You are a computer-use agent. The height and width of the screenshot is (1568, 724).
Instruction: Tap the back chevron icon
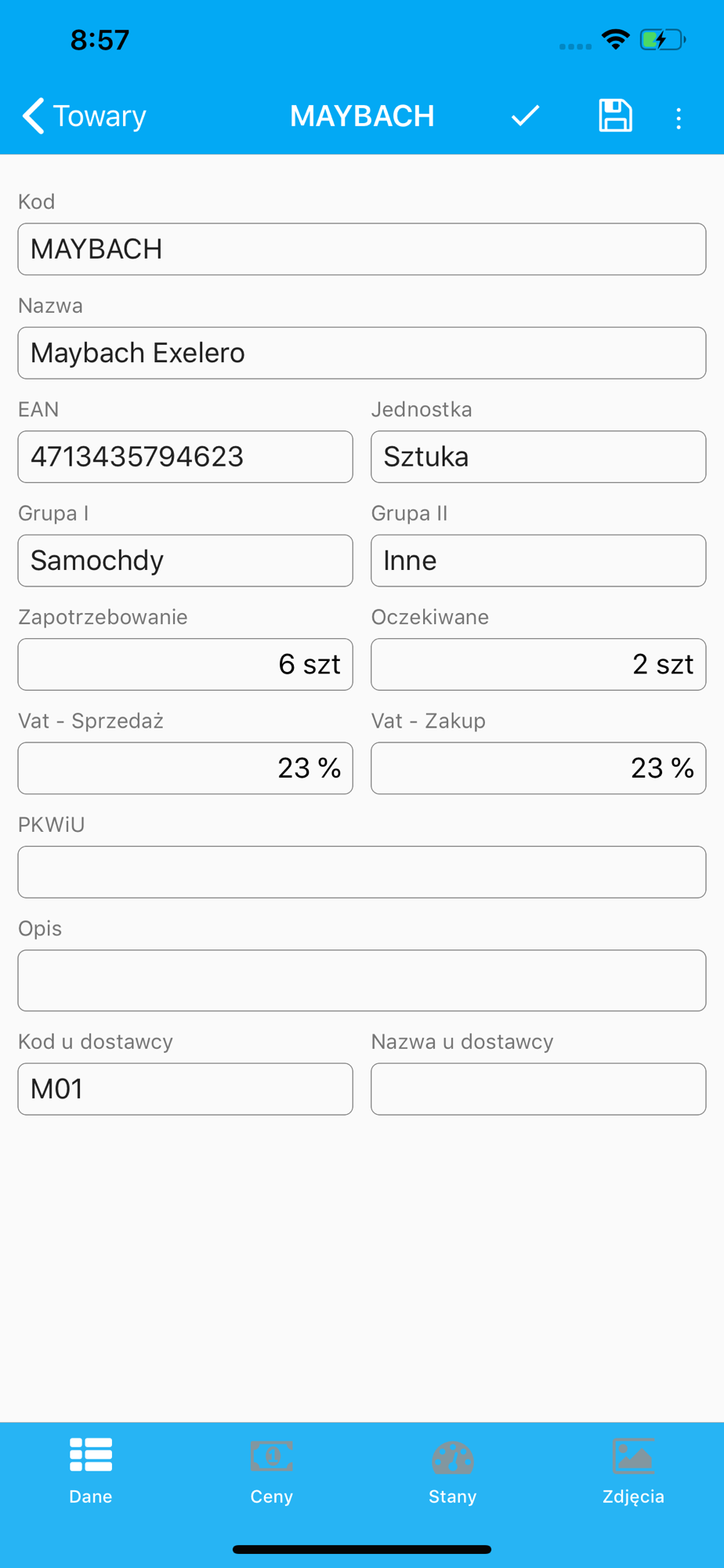[x=33, y=116]
